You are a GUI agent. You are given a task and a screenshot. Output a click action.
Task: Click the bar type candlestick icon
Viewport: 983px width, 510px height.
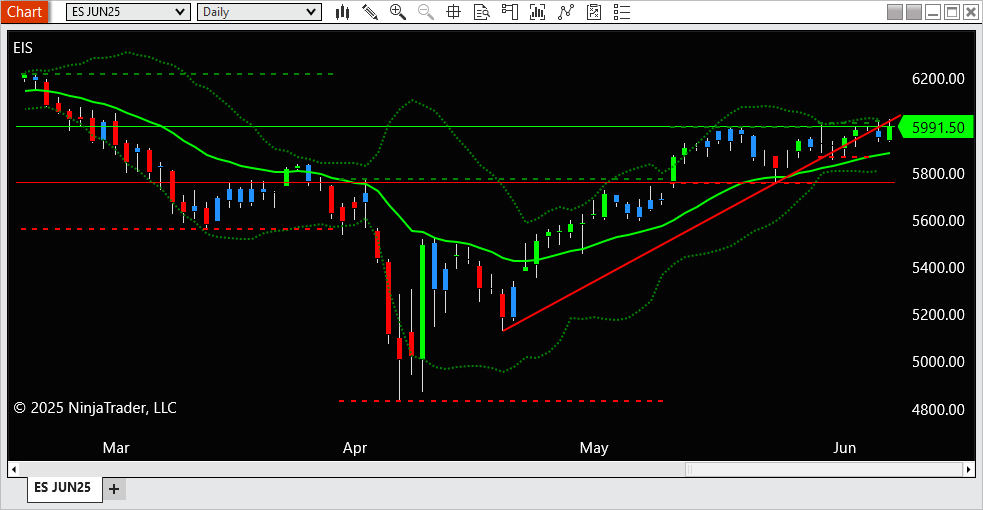click(342, 12)
